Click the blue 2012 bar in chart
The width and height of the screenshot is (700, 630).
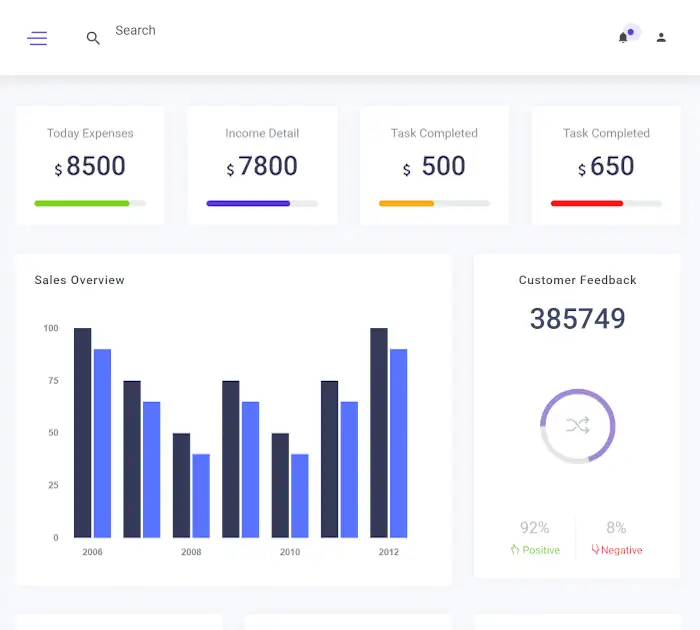pyautogui.click(x=398, y=443)
